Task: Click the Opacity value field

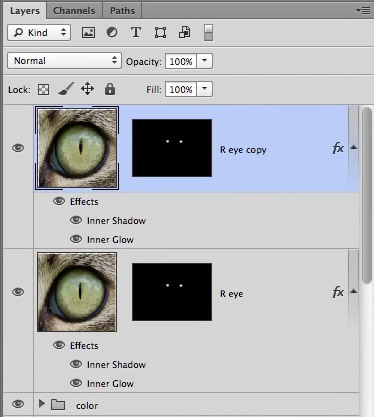Action: point(181,61)
